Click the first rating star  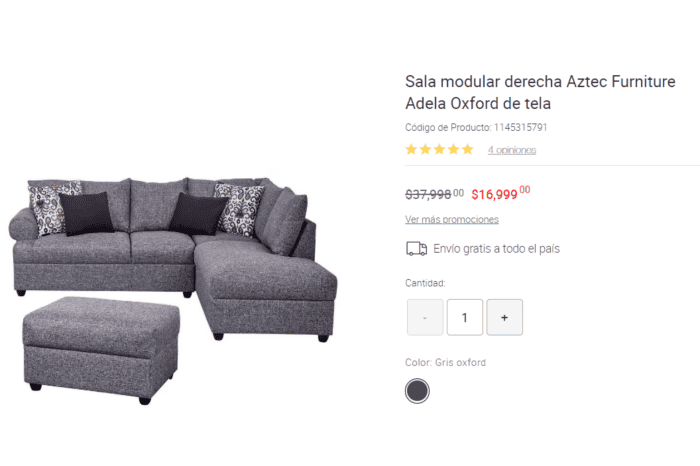(x=411, y=150)
